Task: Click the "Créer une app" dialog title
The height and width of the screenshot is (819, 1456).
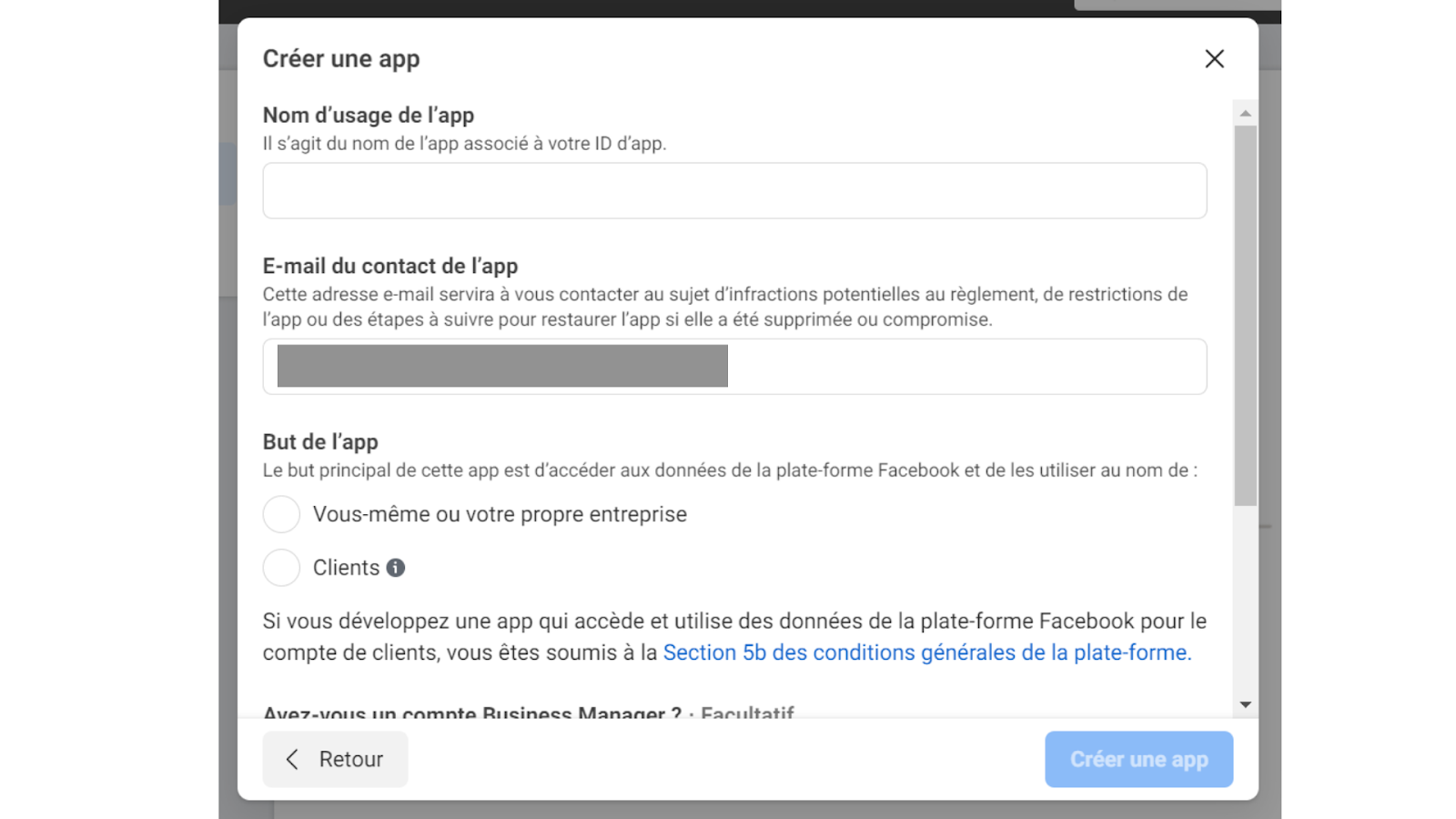Action: pyautogui.click(x=341, y=58)
